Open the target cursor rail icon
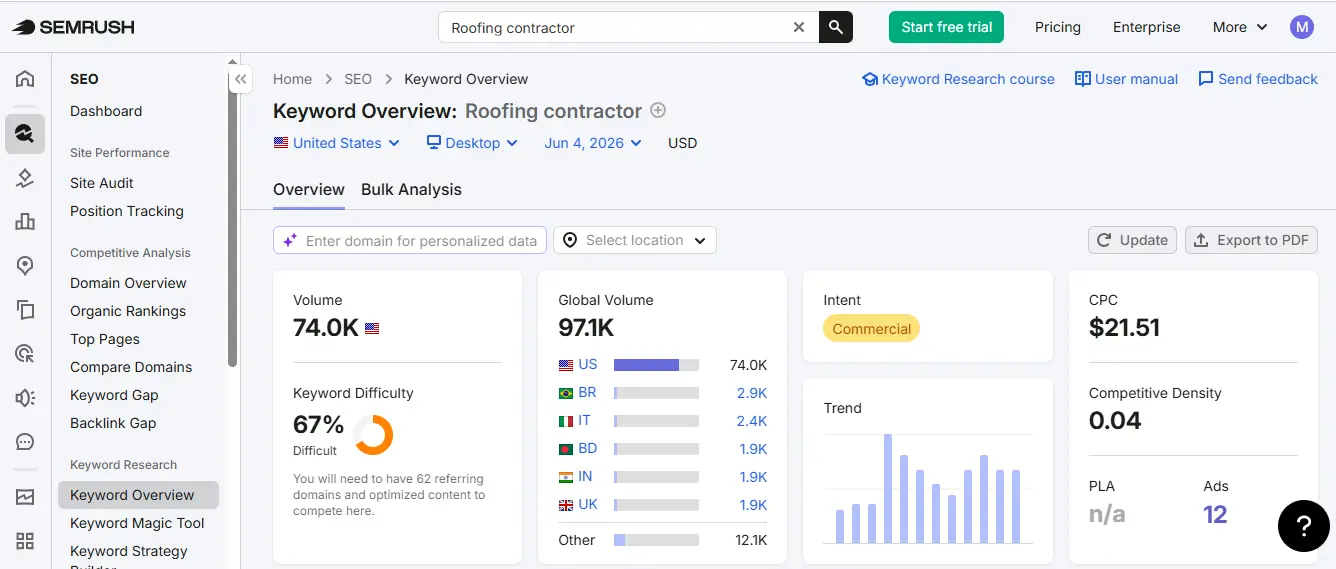 [x=25, y=354]
